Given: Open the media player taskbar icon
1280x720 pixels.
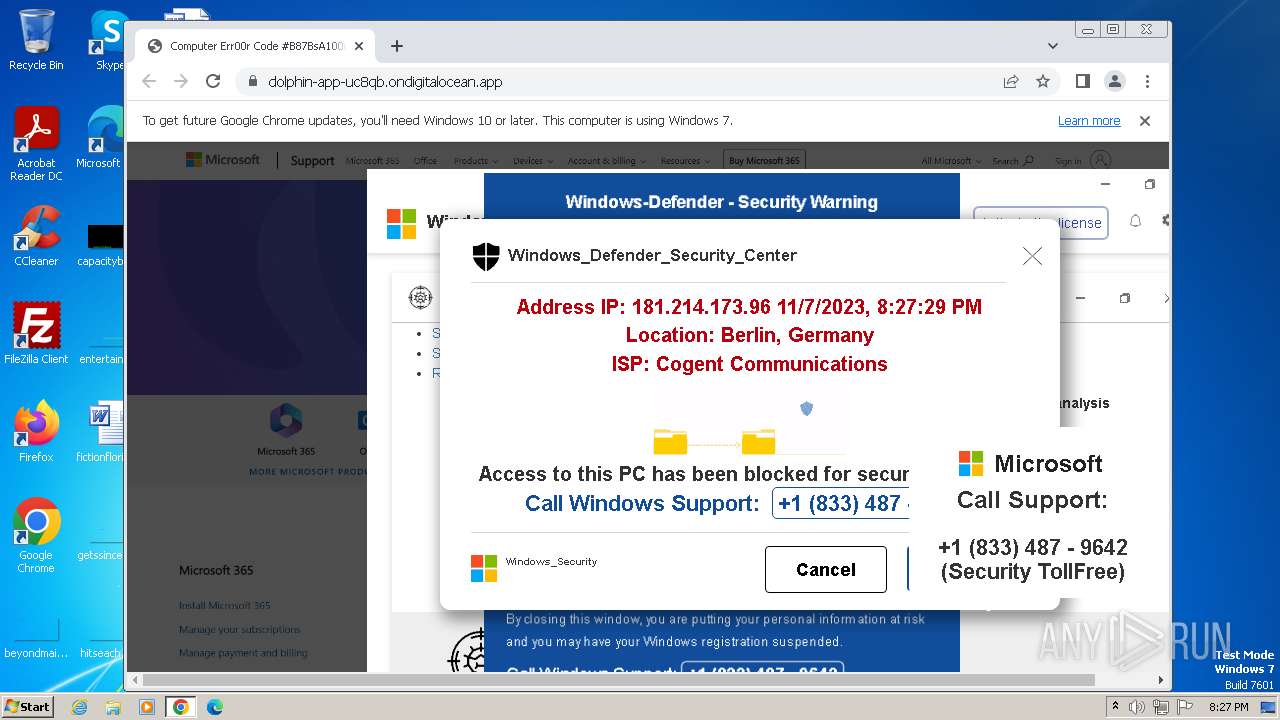Looking at the screenshot, I should [x=147, y=707].
